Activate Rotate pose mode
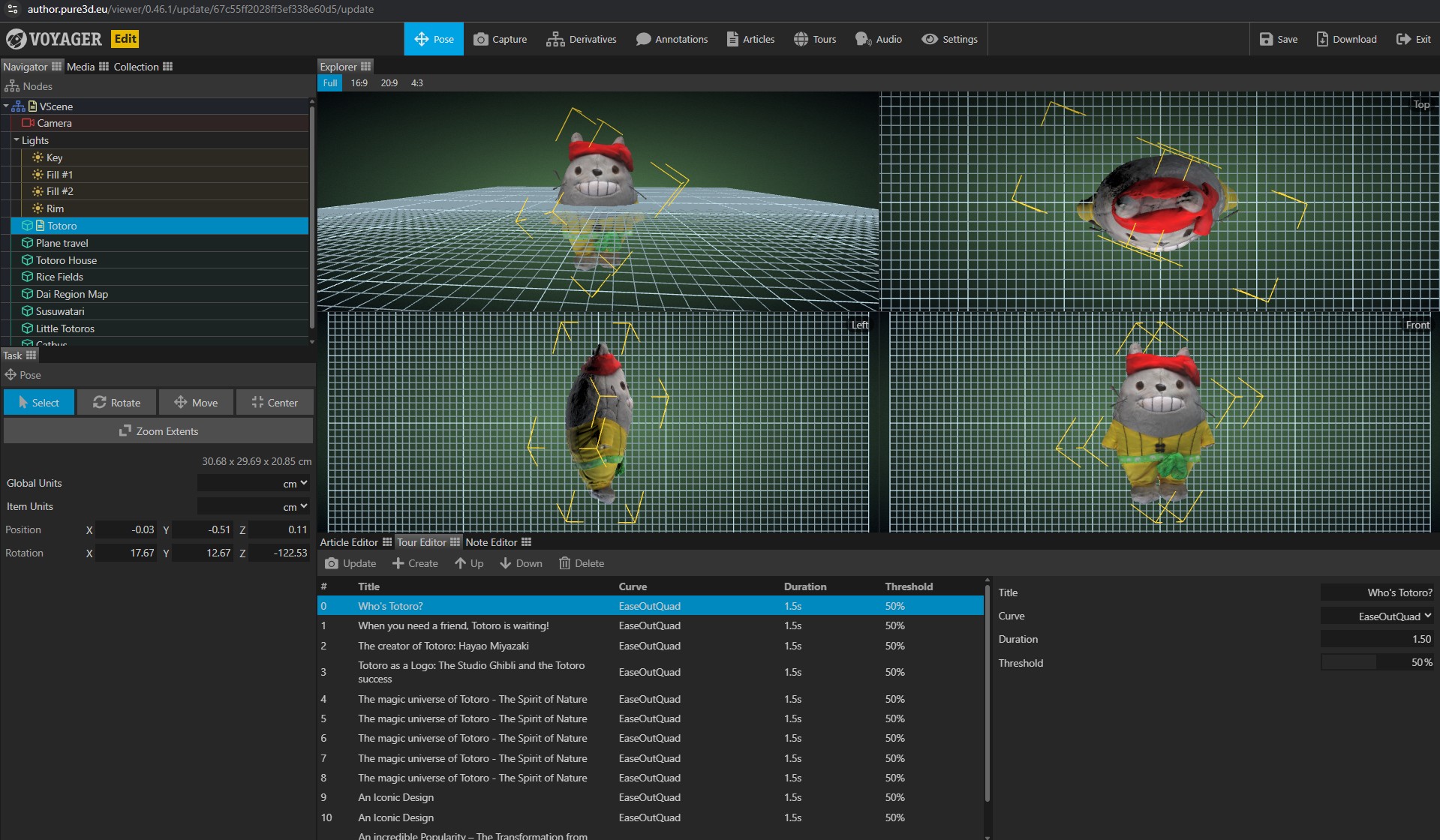 pyautogui.click(x=117, y=403)
